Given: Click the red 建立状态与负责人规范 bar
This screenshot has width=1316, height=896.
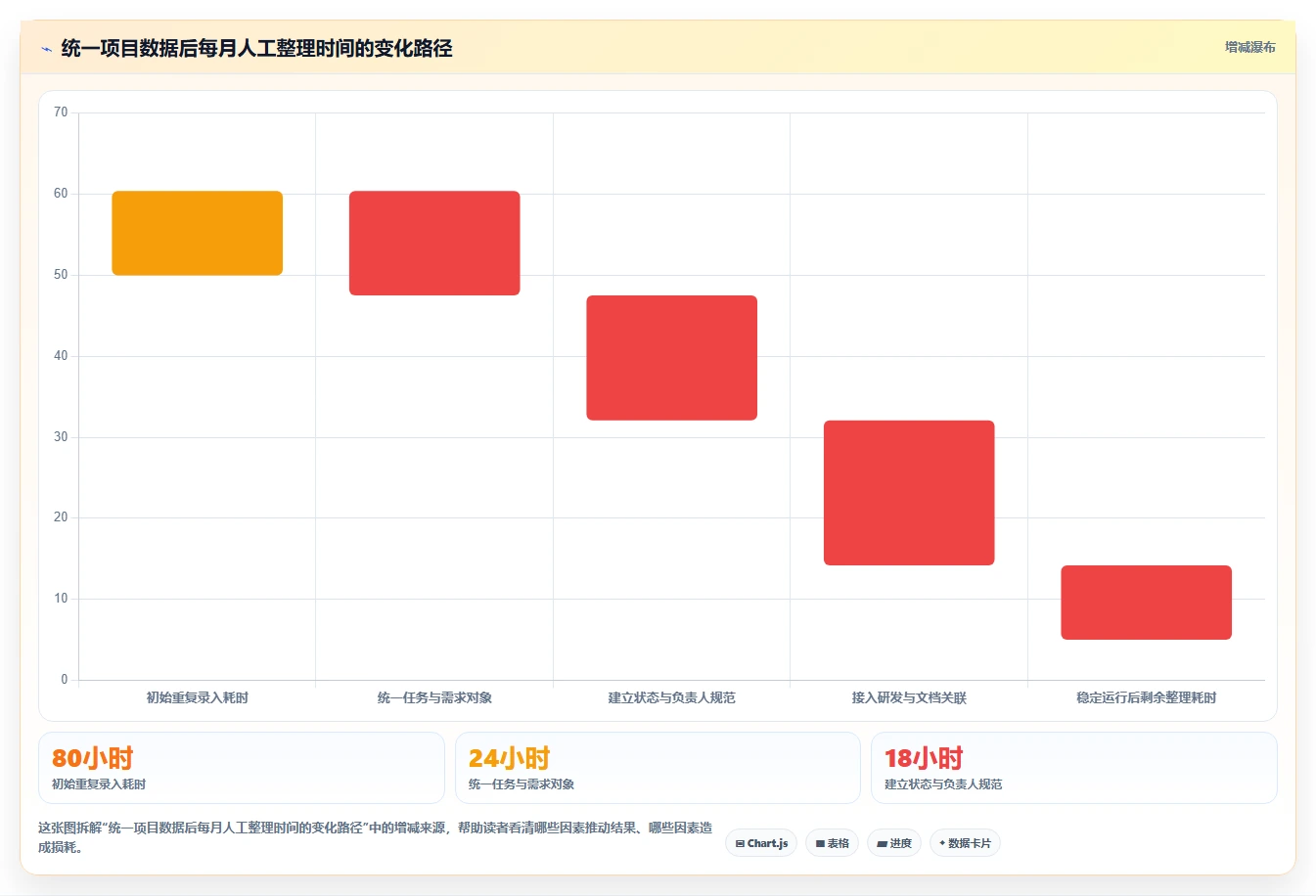Looking at the screenshot, I should tap(672, 358).
